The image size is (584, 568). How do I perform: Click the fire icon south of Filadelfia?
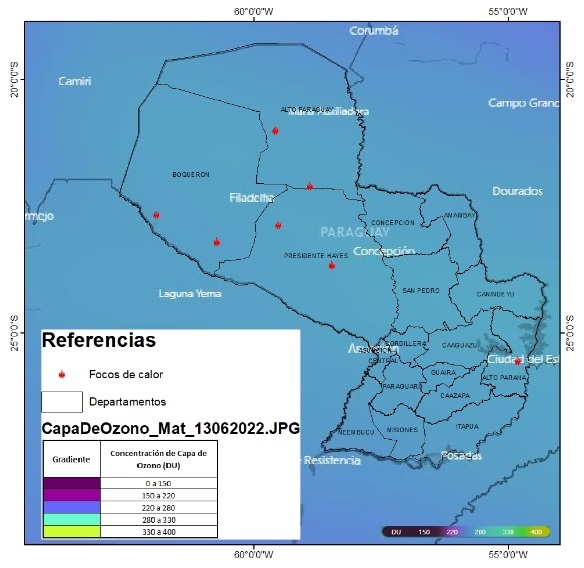tap(278, 225)
